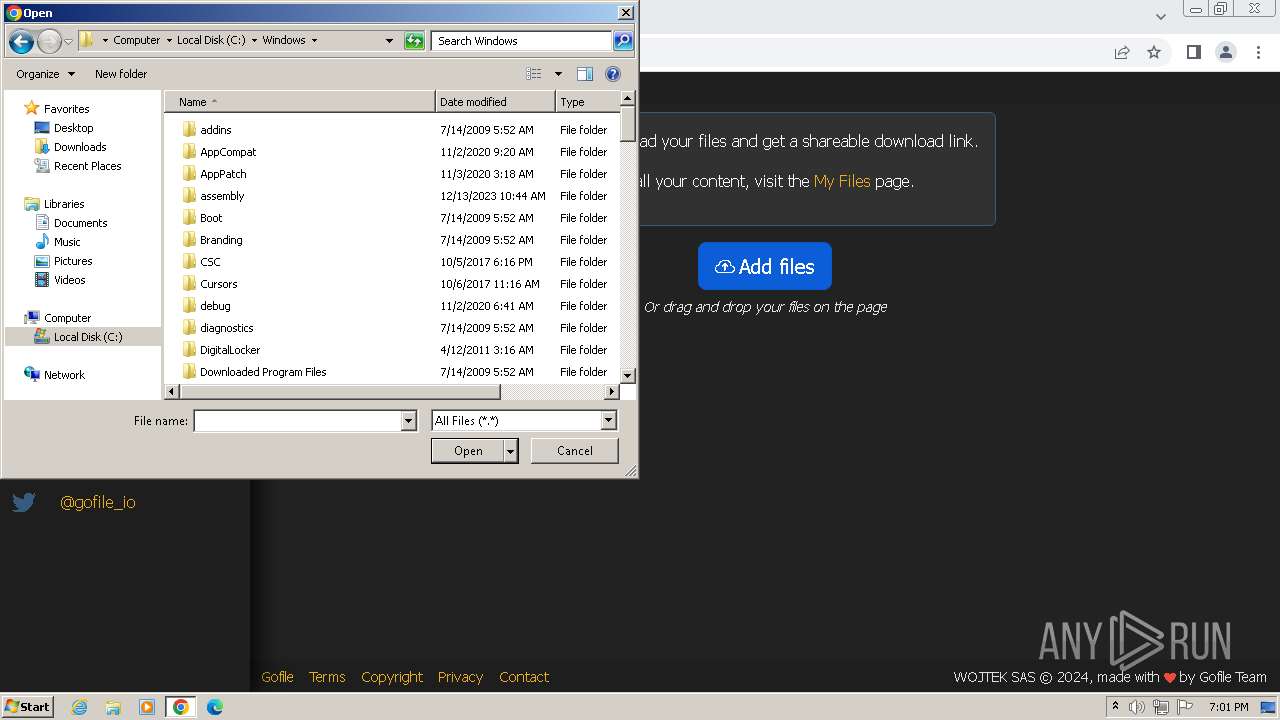Viewport: 1280px width, 720px height.
Task: Expand the Open button's split arrow
Action: click(x=510, y=451)
